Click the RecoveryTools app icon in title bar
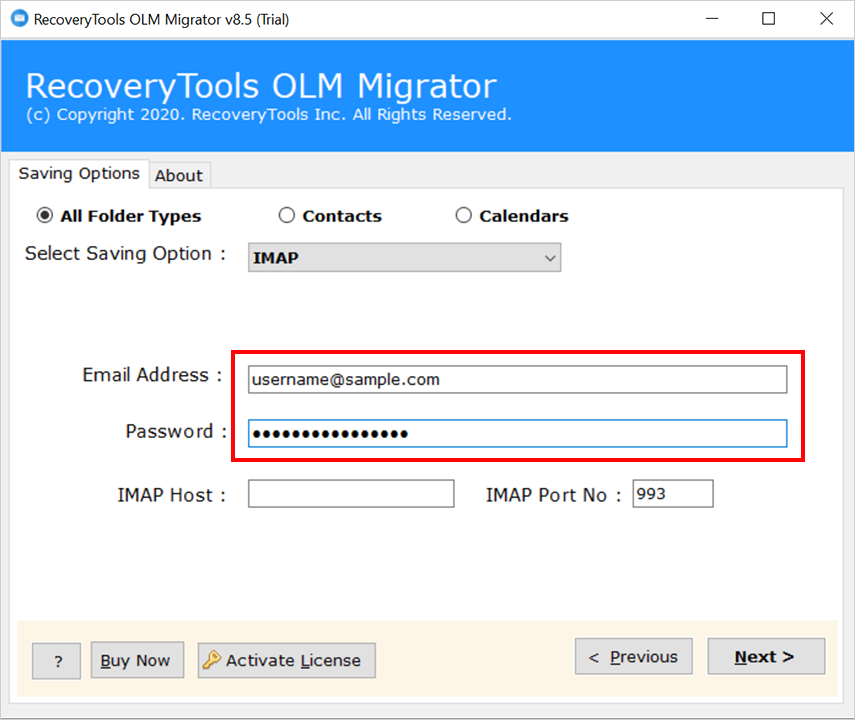The image size is (855, 720). pos(19,19)
